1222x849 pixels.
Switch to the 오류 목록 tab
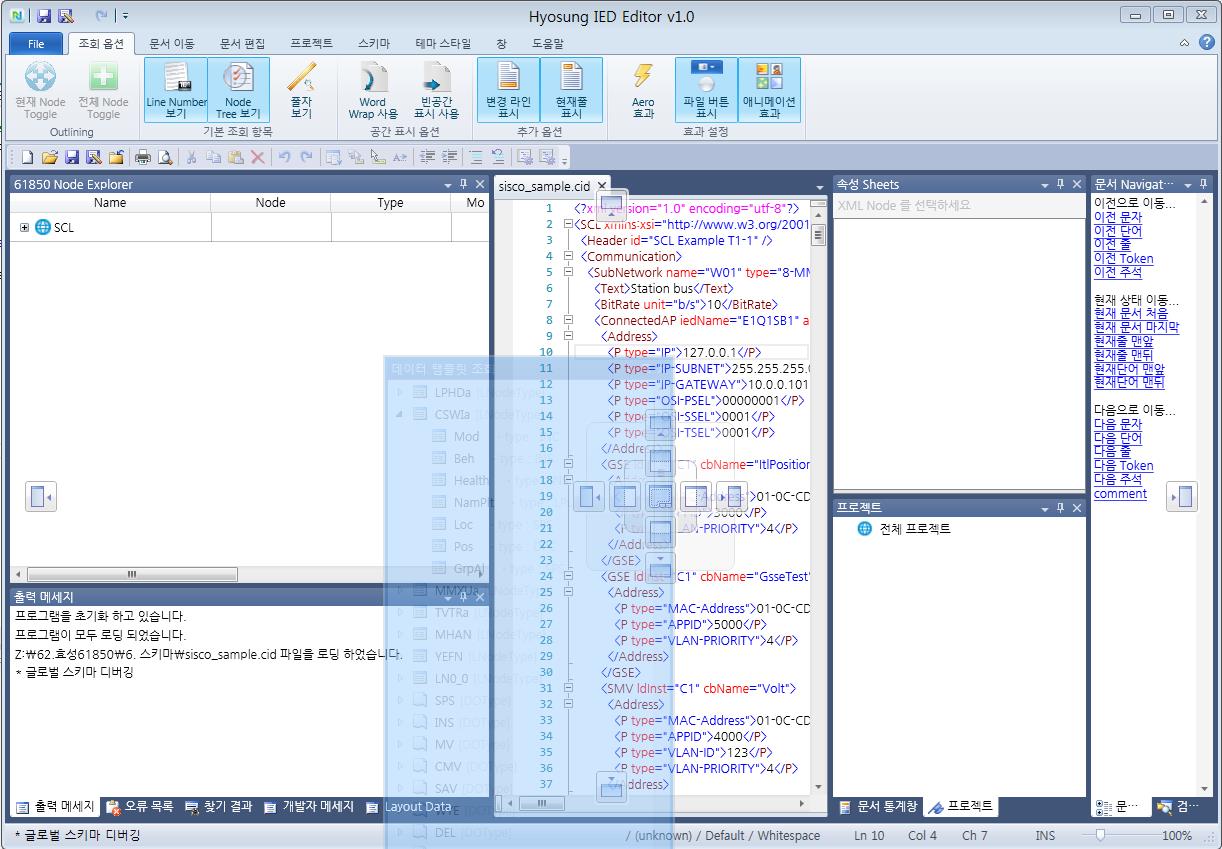[x=141, y=807]
